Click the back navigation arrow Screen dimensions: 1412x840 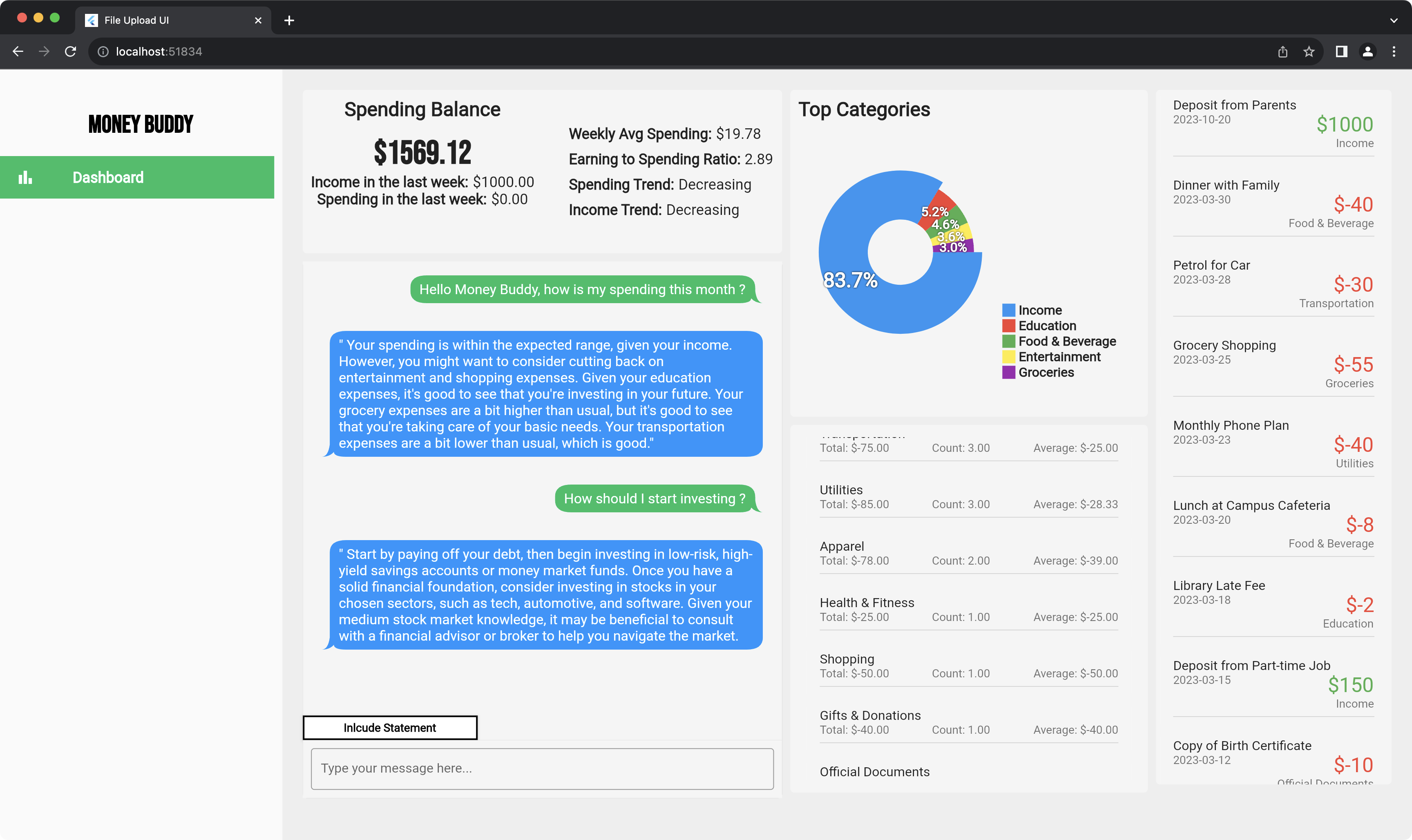tap(19, 51)
